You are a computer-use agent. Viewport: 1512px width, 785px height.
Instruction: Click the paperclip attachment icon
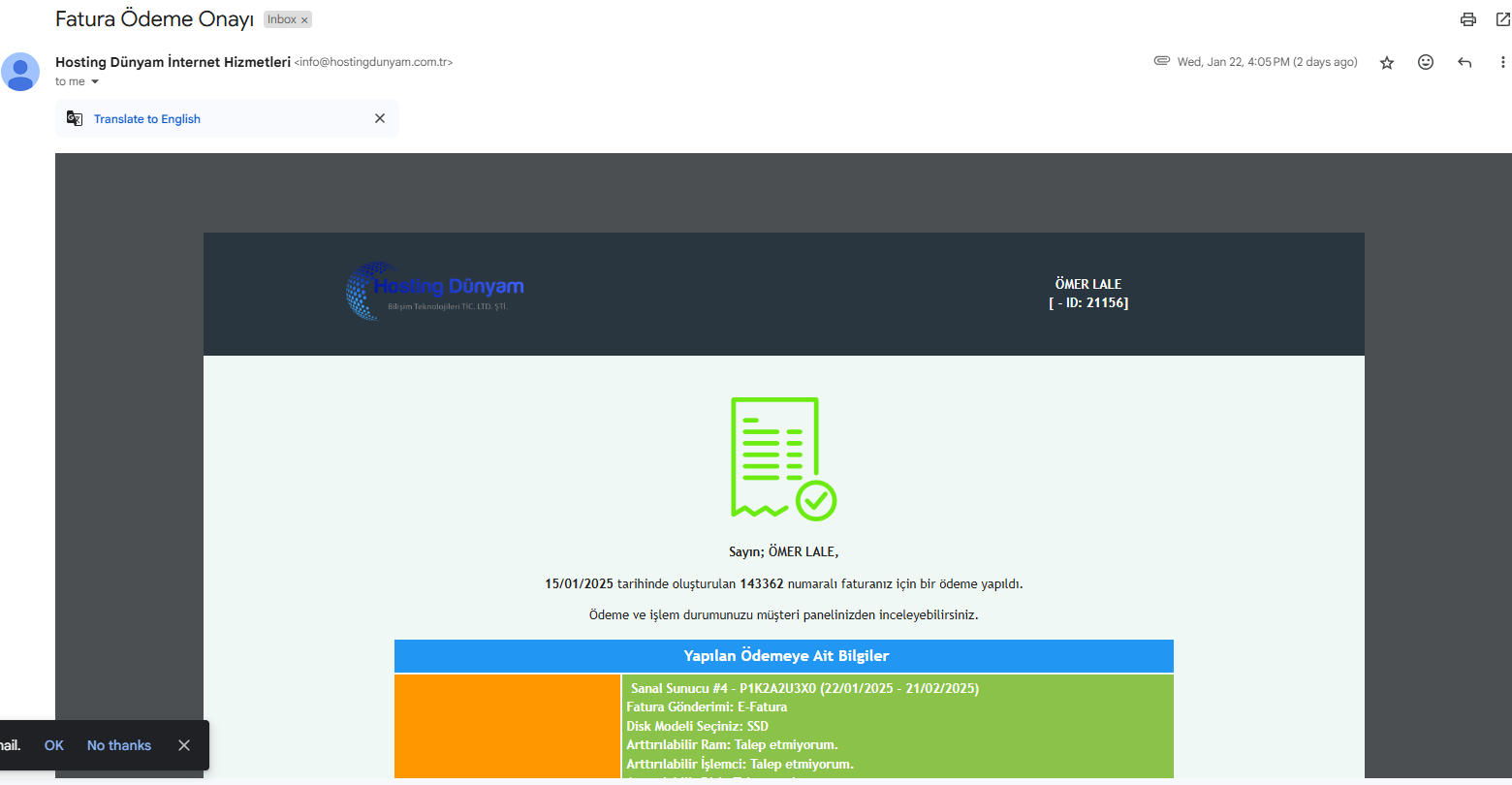(x=1162, y=61)
